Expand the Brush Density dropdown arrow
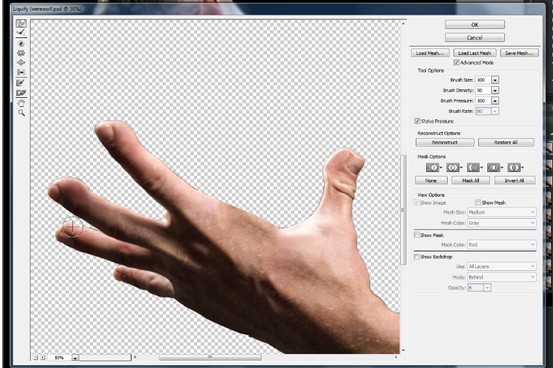 point(495,90)
